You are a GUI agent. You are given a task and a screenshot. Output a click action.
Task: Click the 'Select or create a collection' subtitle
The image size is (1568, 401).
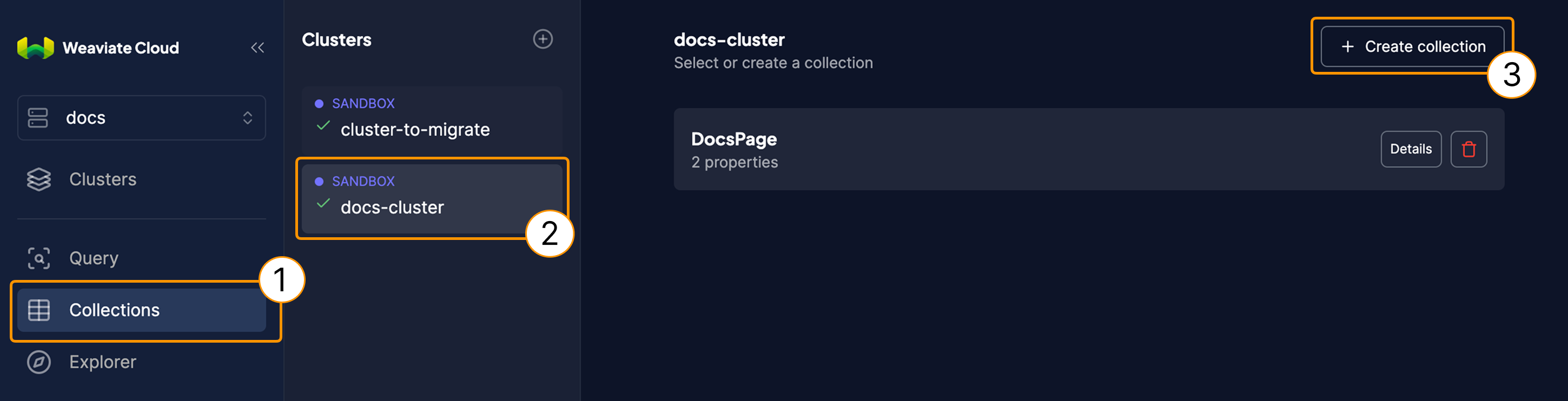773,63
